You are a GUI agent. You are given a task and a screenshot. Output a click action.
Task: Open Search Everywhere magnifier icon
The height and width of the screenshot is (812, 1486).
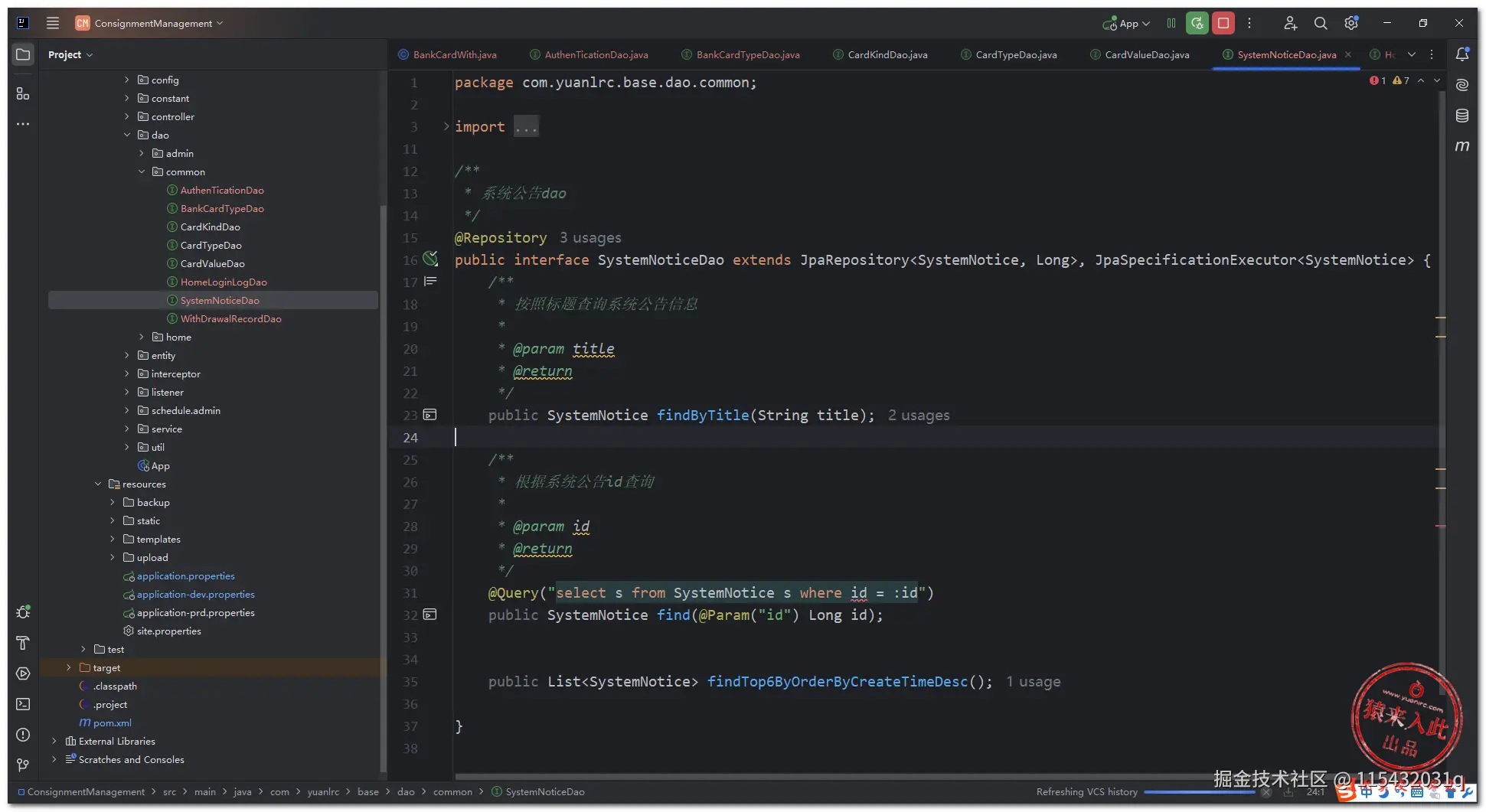1321,24
